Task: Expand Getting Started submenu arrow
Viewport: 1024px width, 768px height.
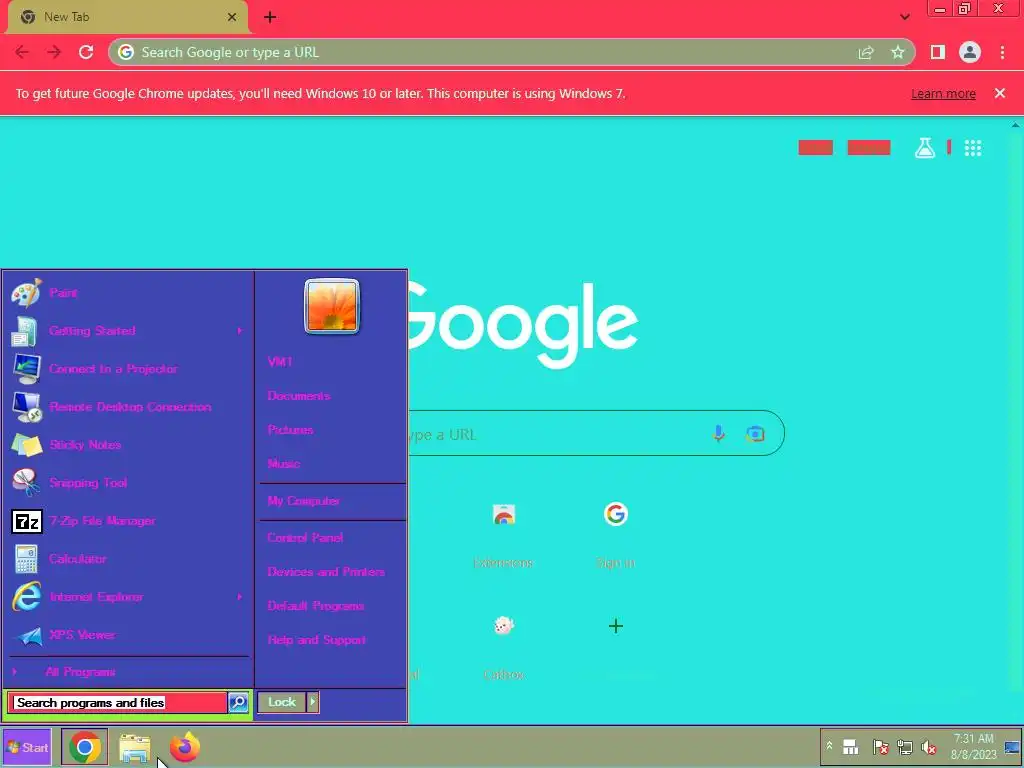Action: point(240,330)
